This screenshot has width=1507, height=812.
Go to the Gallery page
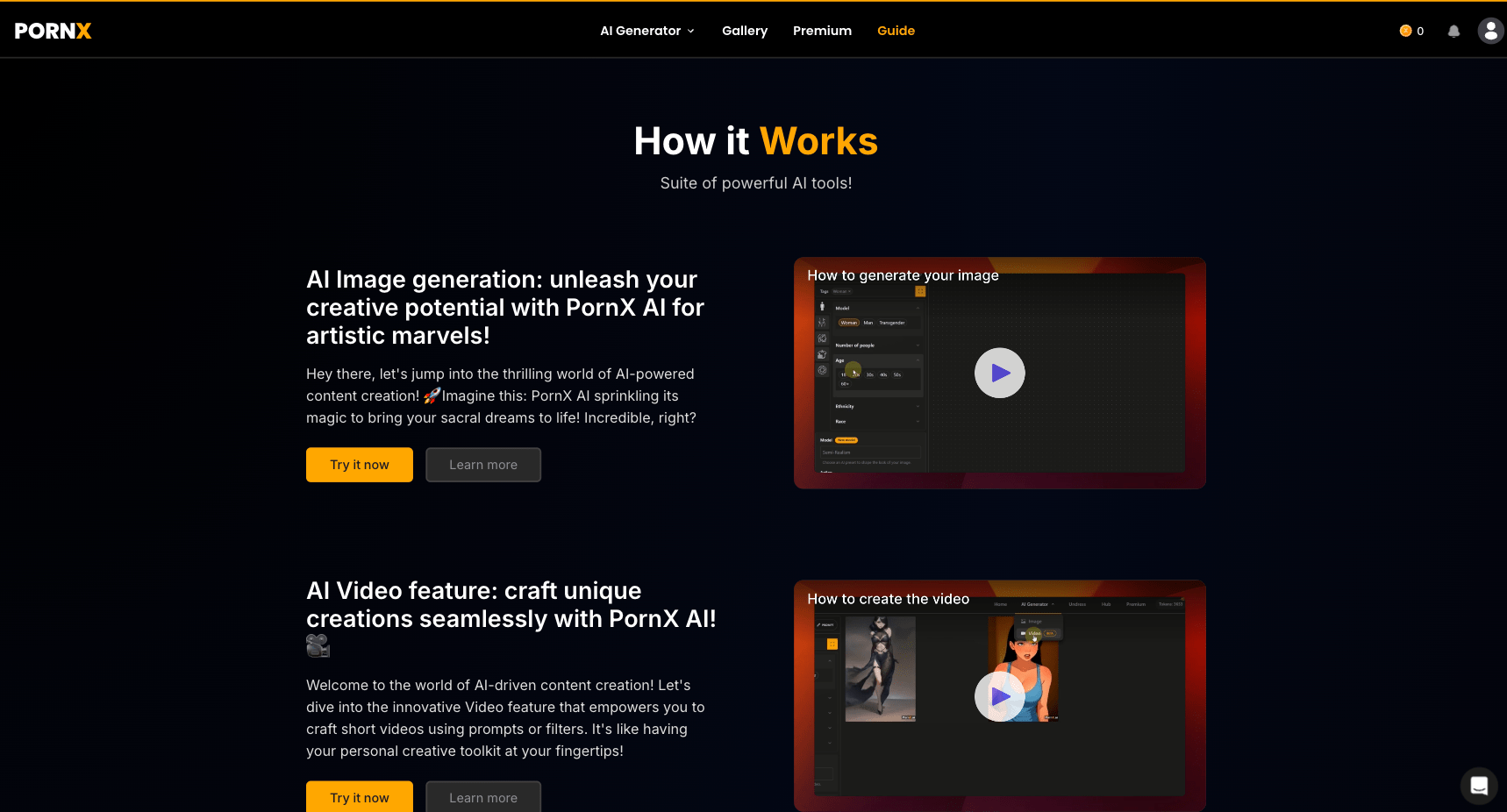(x=745, y=31)
